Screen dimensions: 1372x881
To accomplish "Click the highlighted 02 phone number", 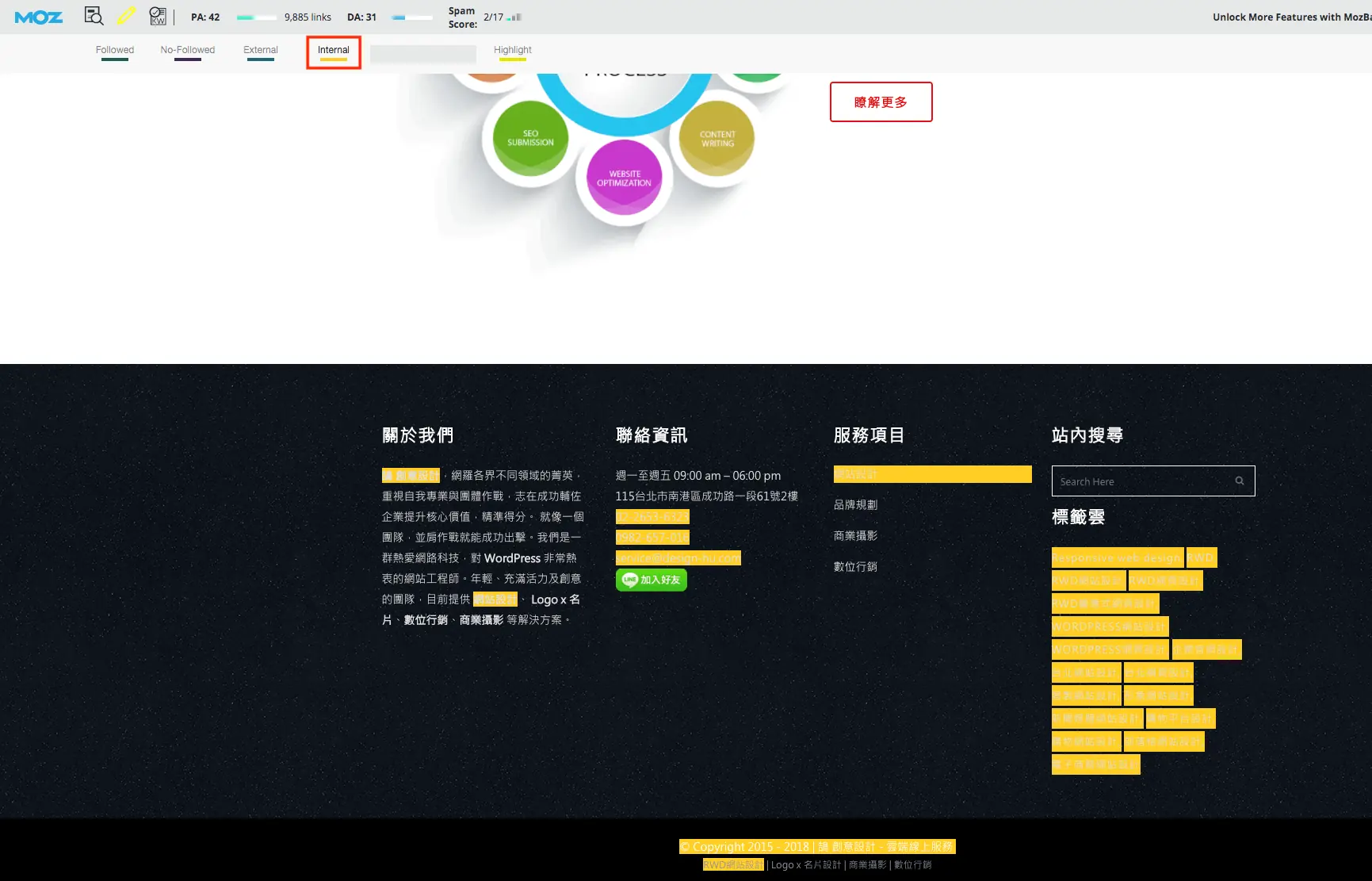I will [x=652, y=517].
